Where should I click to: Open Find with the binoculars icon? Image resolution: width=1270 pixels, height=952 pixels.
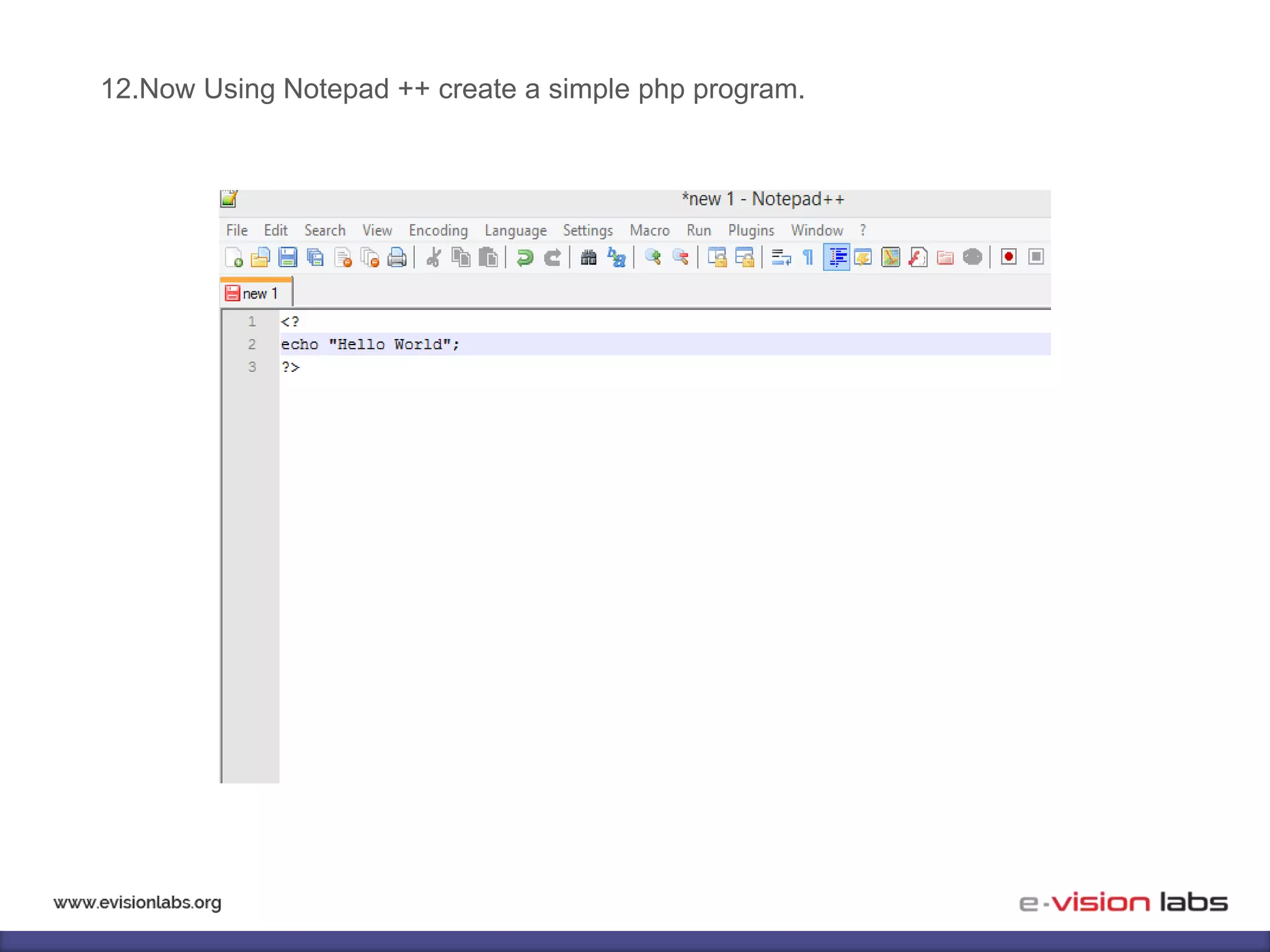(x=588, y=257)
